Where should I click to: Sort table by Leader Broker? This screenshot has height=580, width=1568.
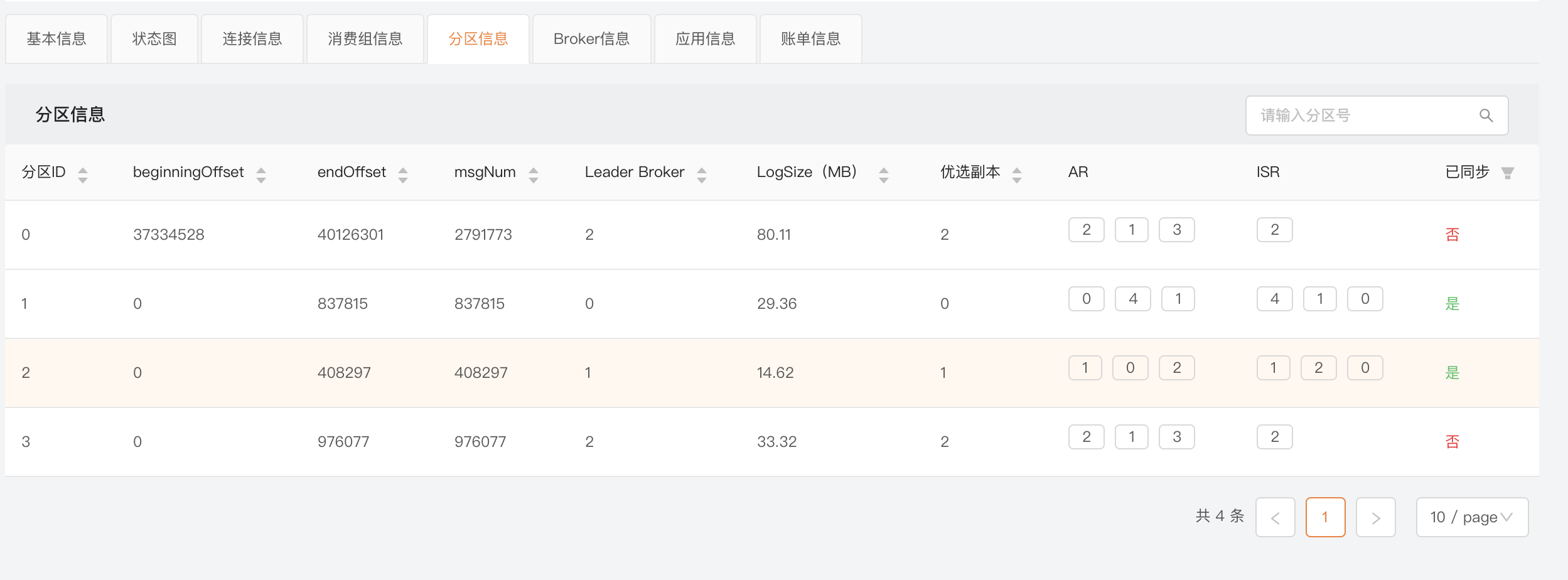[x=702, y=175]
